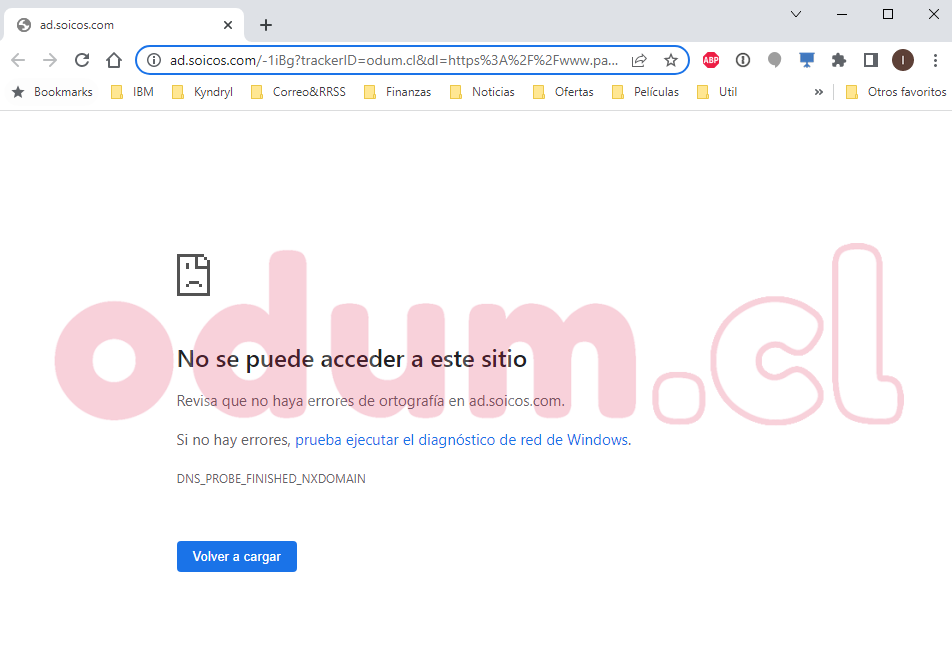Expand the hidden bookmarks overflow chevron

click(x=818, y=92)
